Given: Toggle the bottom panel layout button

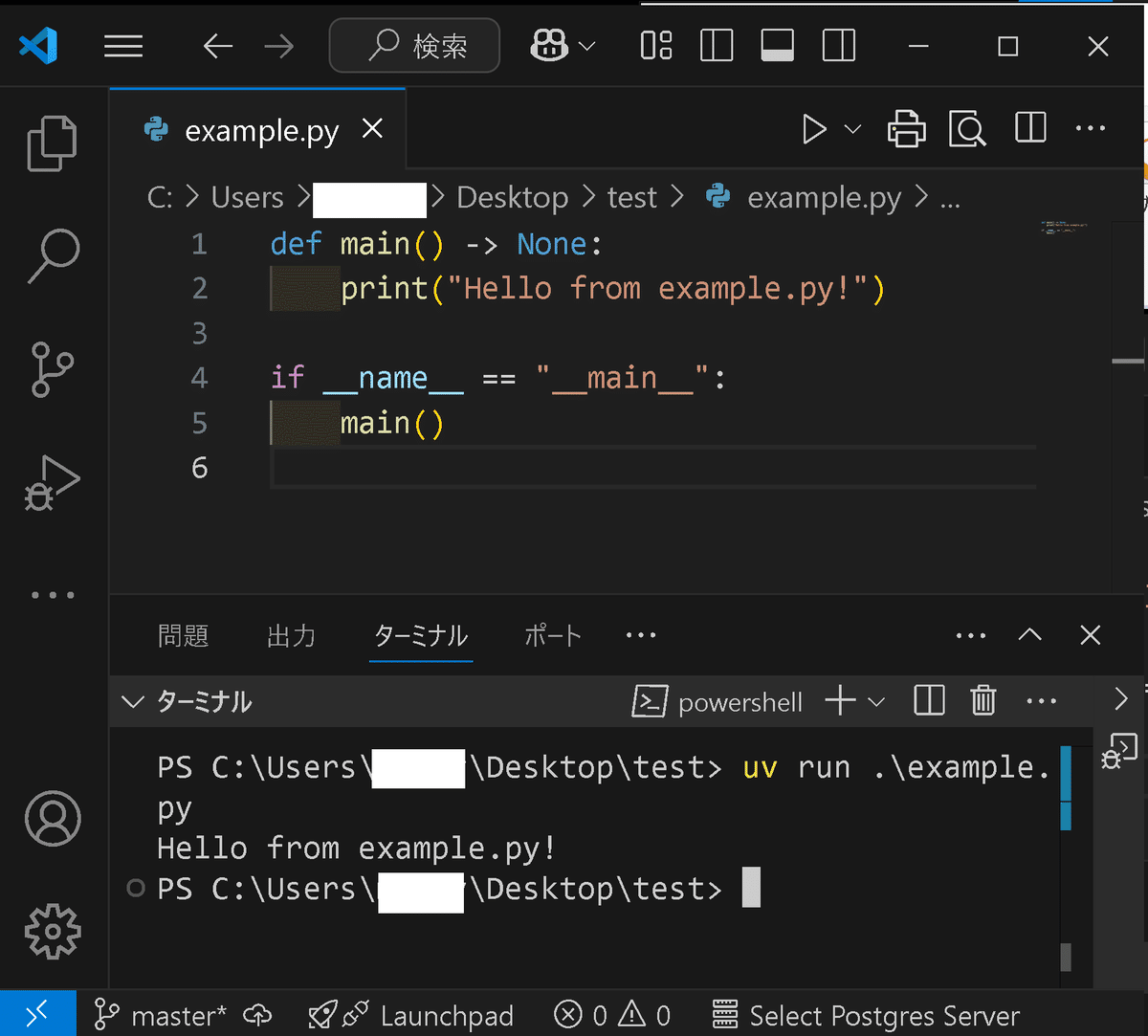Looking at the screenshot, I should 777,46.
